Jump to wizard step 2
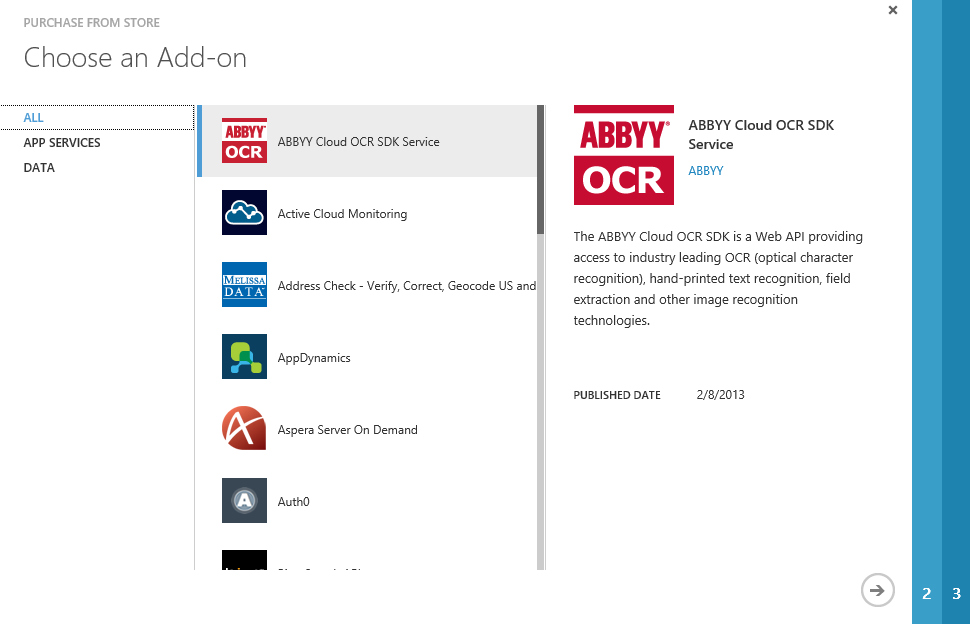This screenshot has width=970, height=624. pyautogui.click(x=927, y=594)
